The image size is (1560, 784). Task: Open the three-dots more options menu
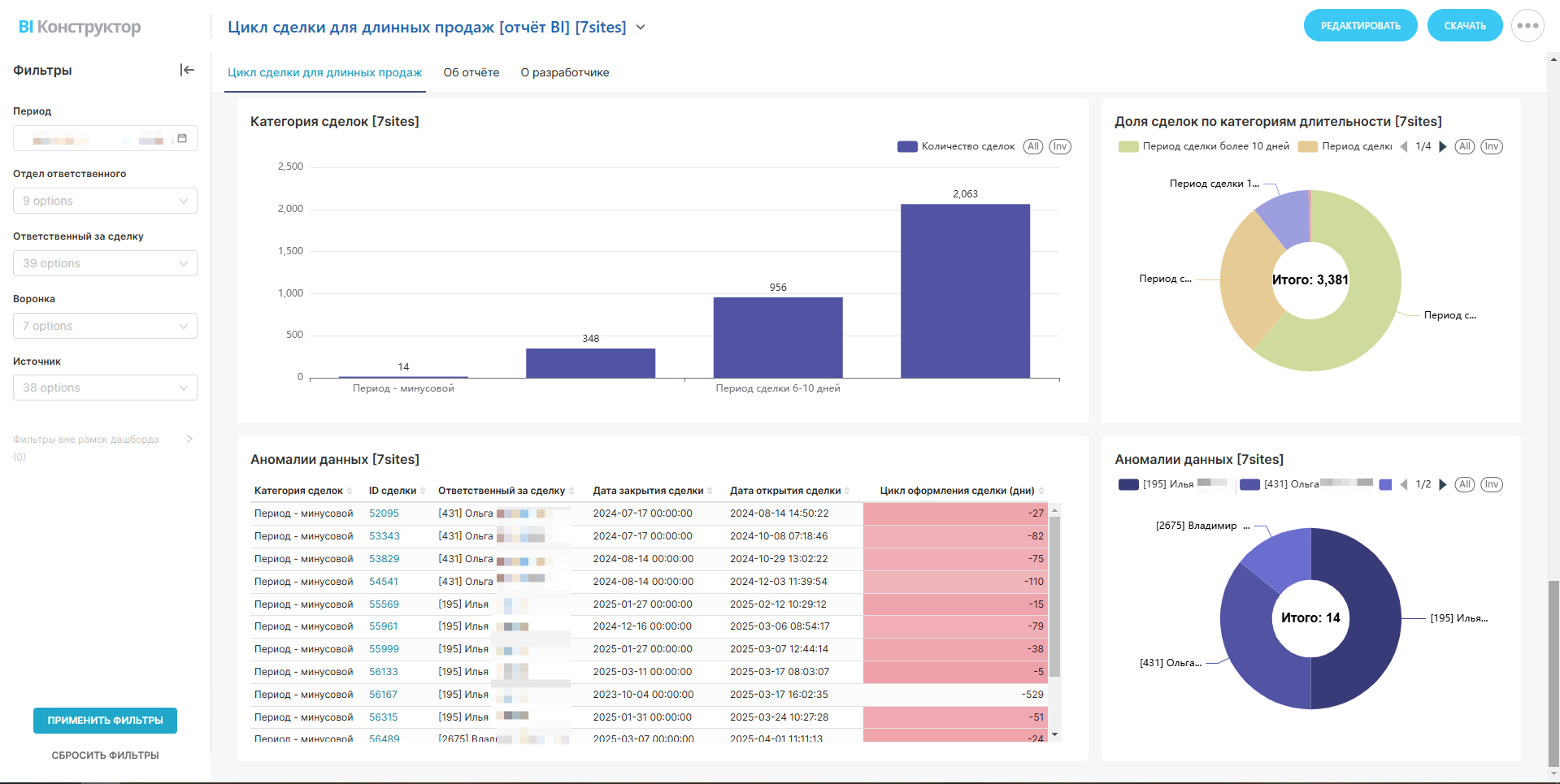[x=1527, y=26]
